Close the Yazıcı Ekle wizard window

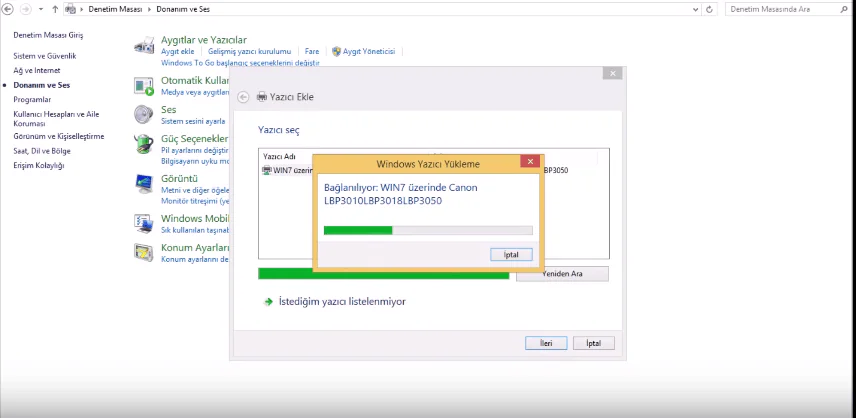[613, 73]
